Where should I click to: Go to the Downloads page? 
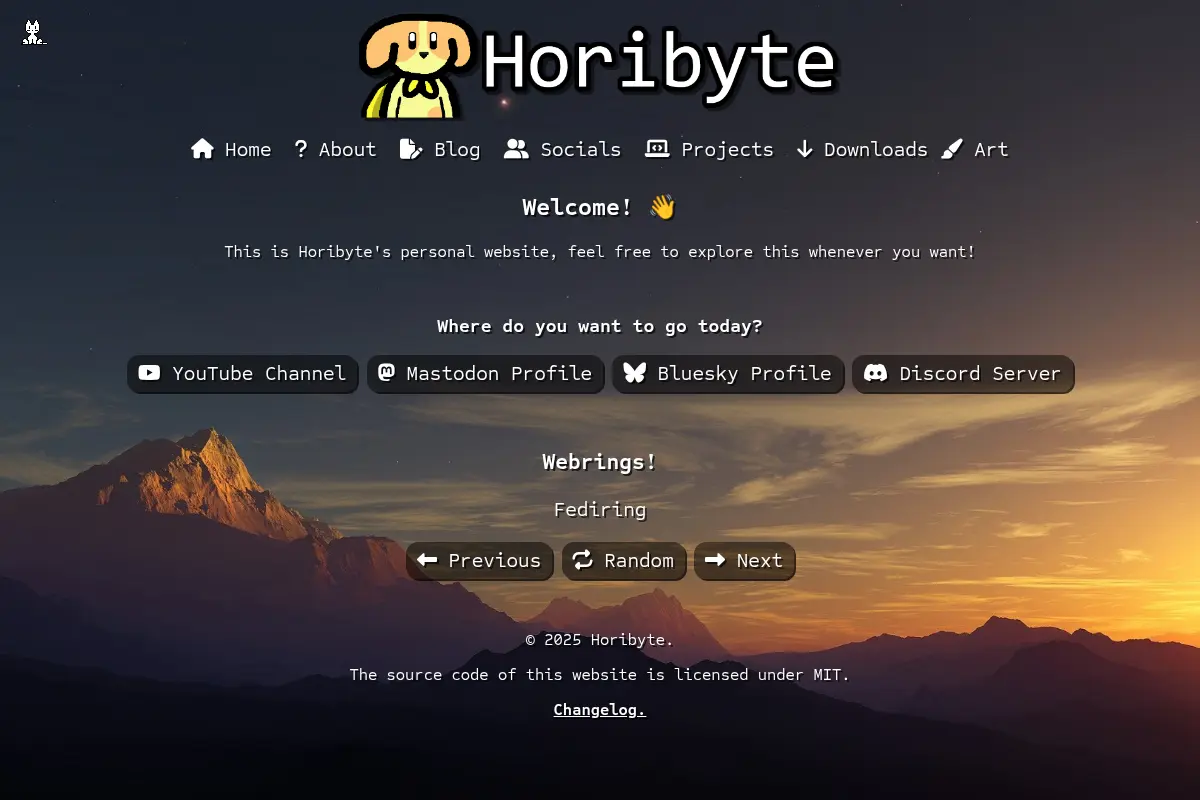(x=862, y=149)
